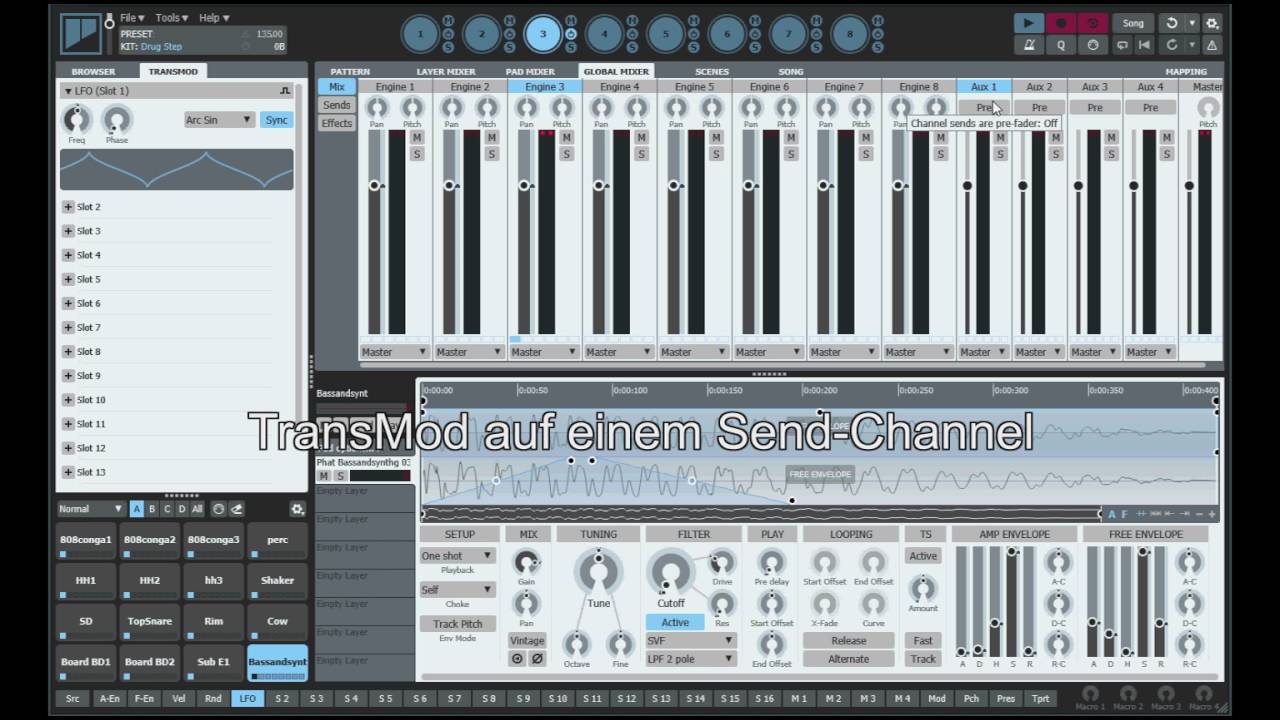Expand Slot 5 in TransMod
The height and width of the screenshot is (720, 1280).
coord(68,279)
